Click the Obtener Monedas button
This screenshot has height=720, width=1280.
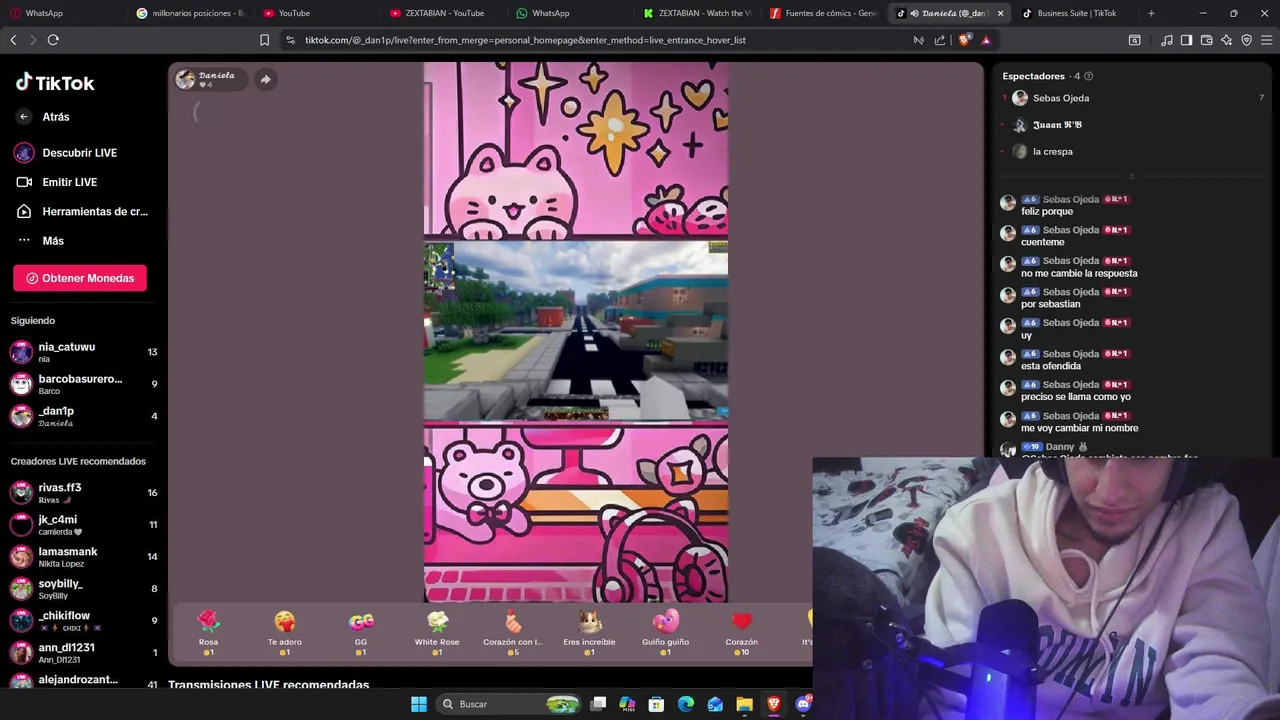[x=80, y=278]
